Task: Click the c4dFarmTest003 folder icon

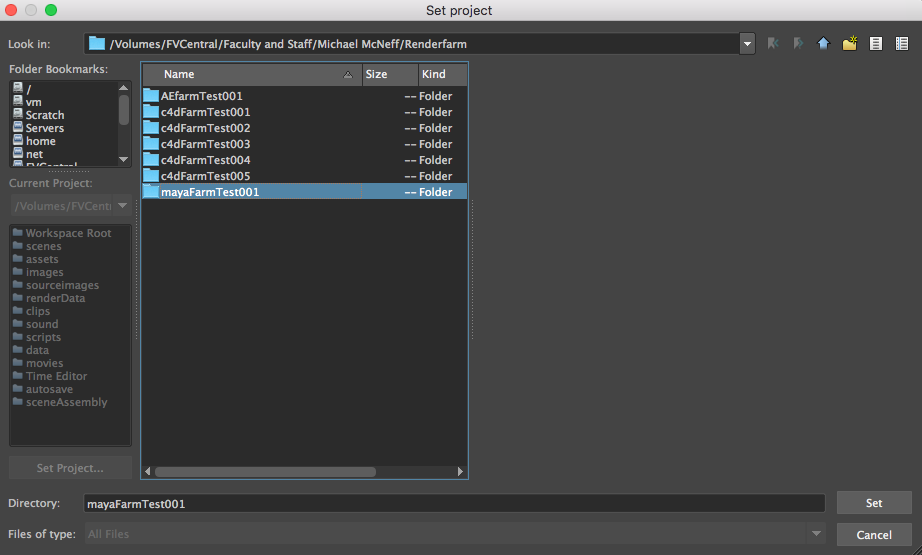Action: [151, 143]
